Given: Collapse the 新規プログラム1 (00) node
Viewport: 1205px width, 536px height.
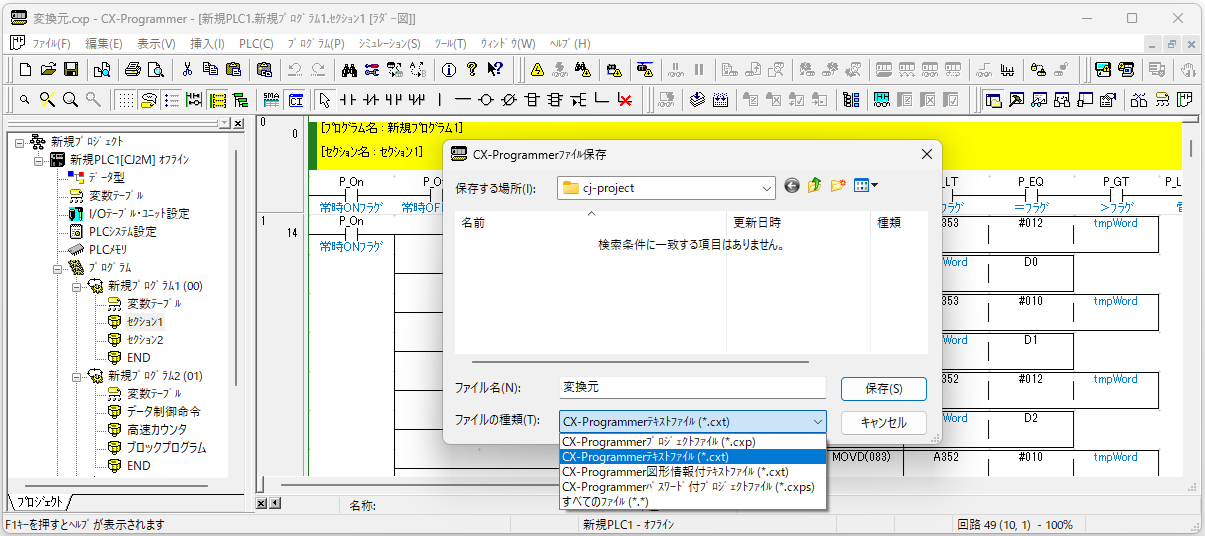Looking at the screenshot, I should [74, 286].
